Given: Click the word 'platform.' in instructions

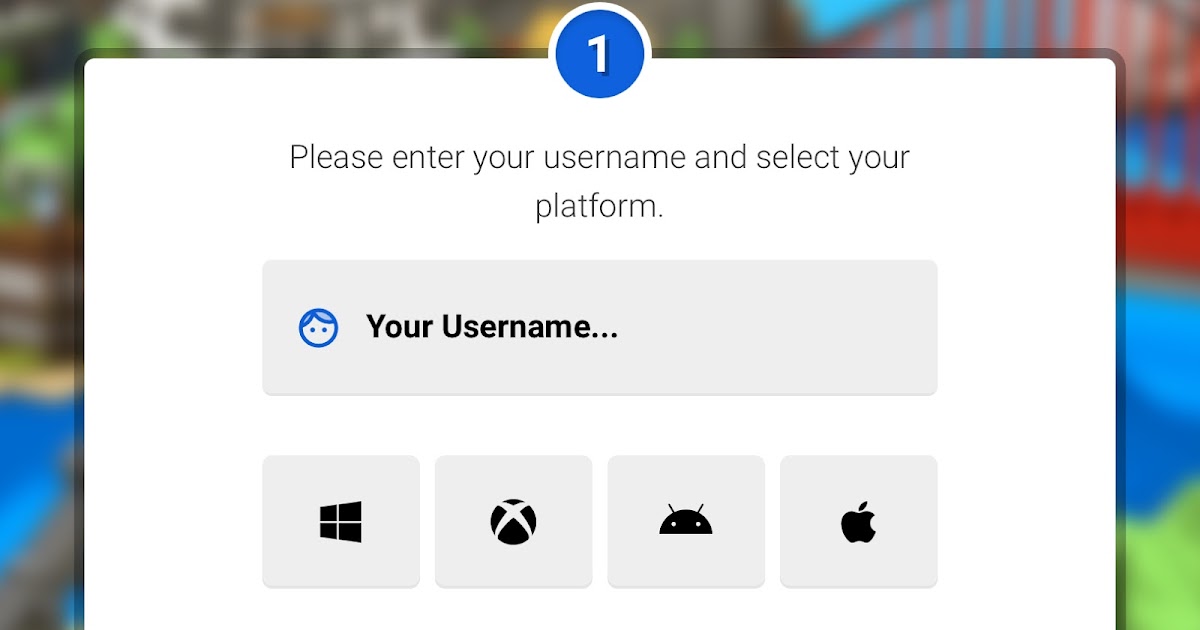Looking at the screenshot, I should (600, 207).
